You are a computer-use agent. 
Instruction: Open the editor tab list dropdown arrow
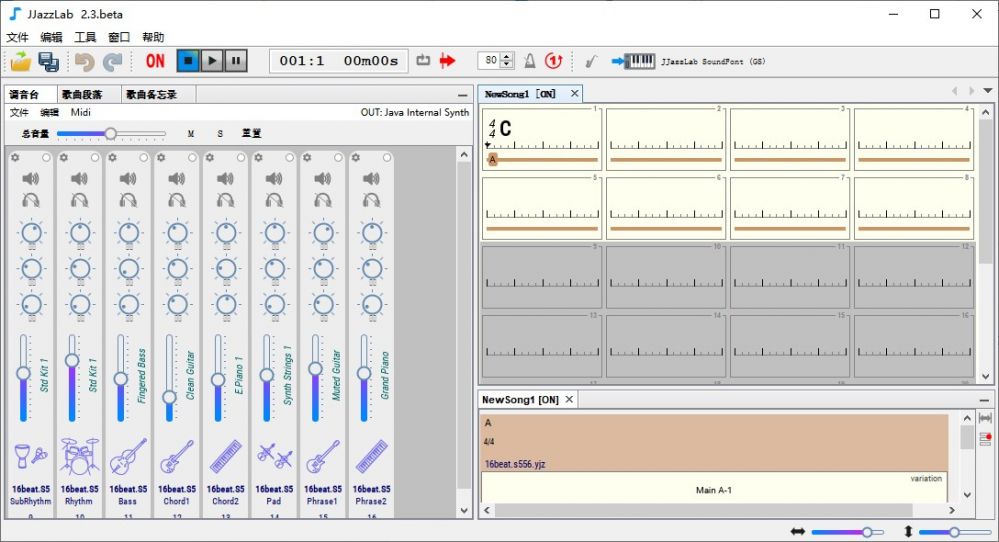(x=988, y=91)
